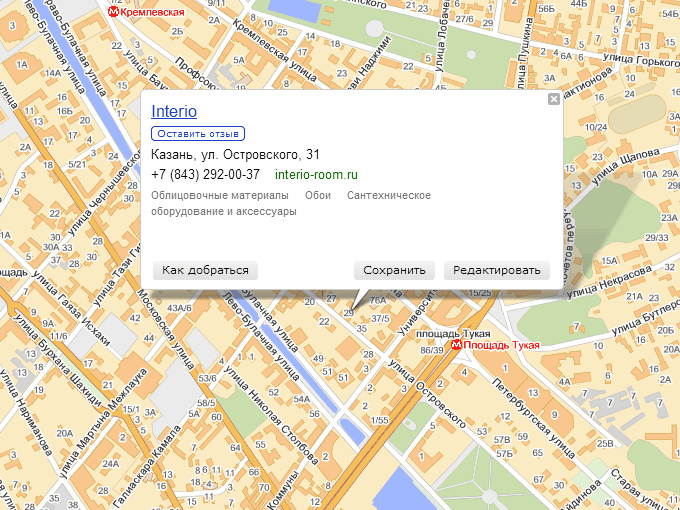This screenshot has height=510, width=680.
Task: Click the улица Щапова label
Action: [625, 166]
